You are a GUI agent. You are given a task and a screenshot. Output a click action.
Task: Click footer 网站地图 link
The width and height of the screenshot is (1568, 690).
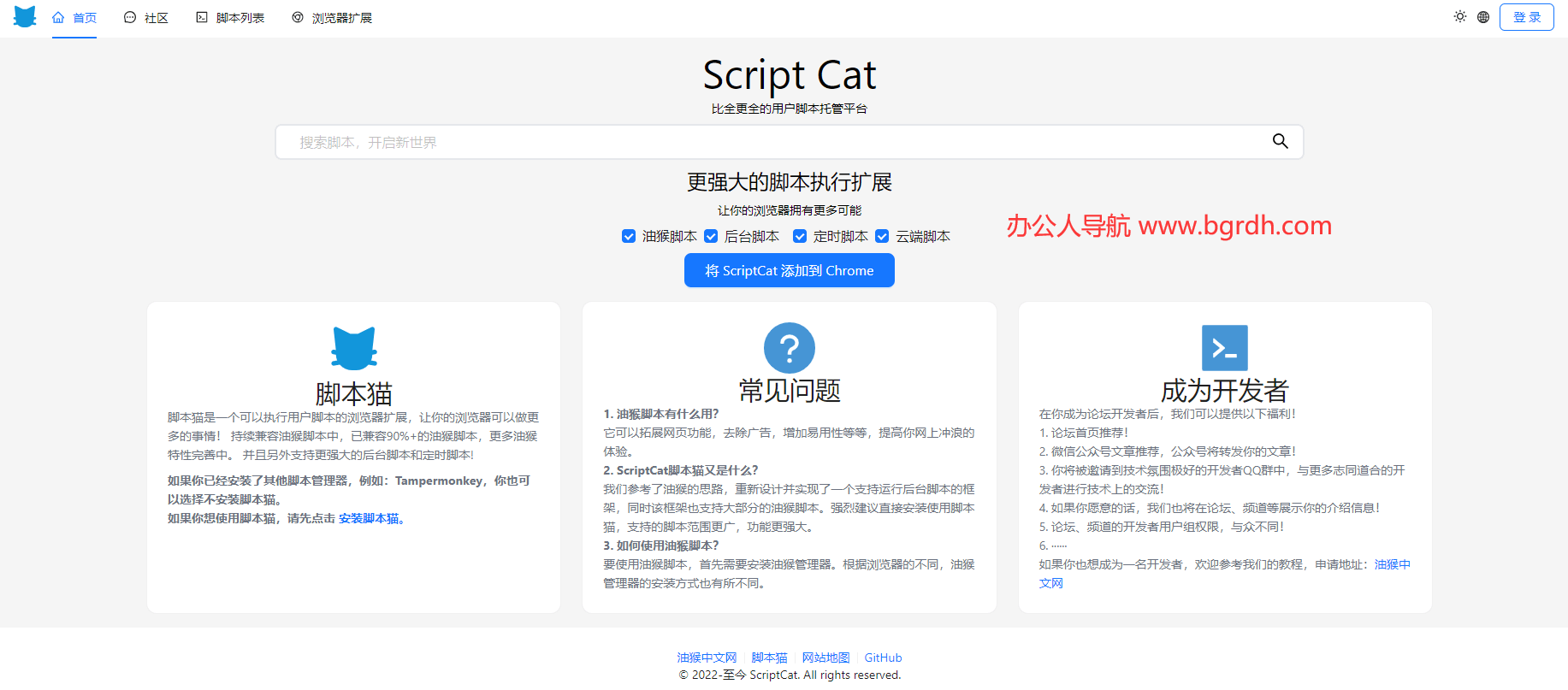point(826,658)
